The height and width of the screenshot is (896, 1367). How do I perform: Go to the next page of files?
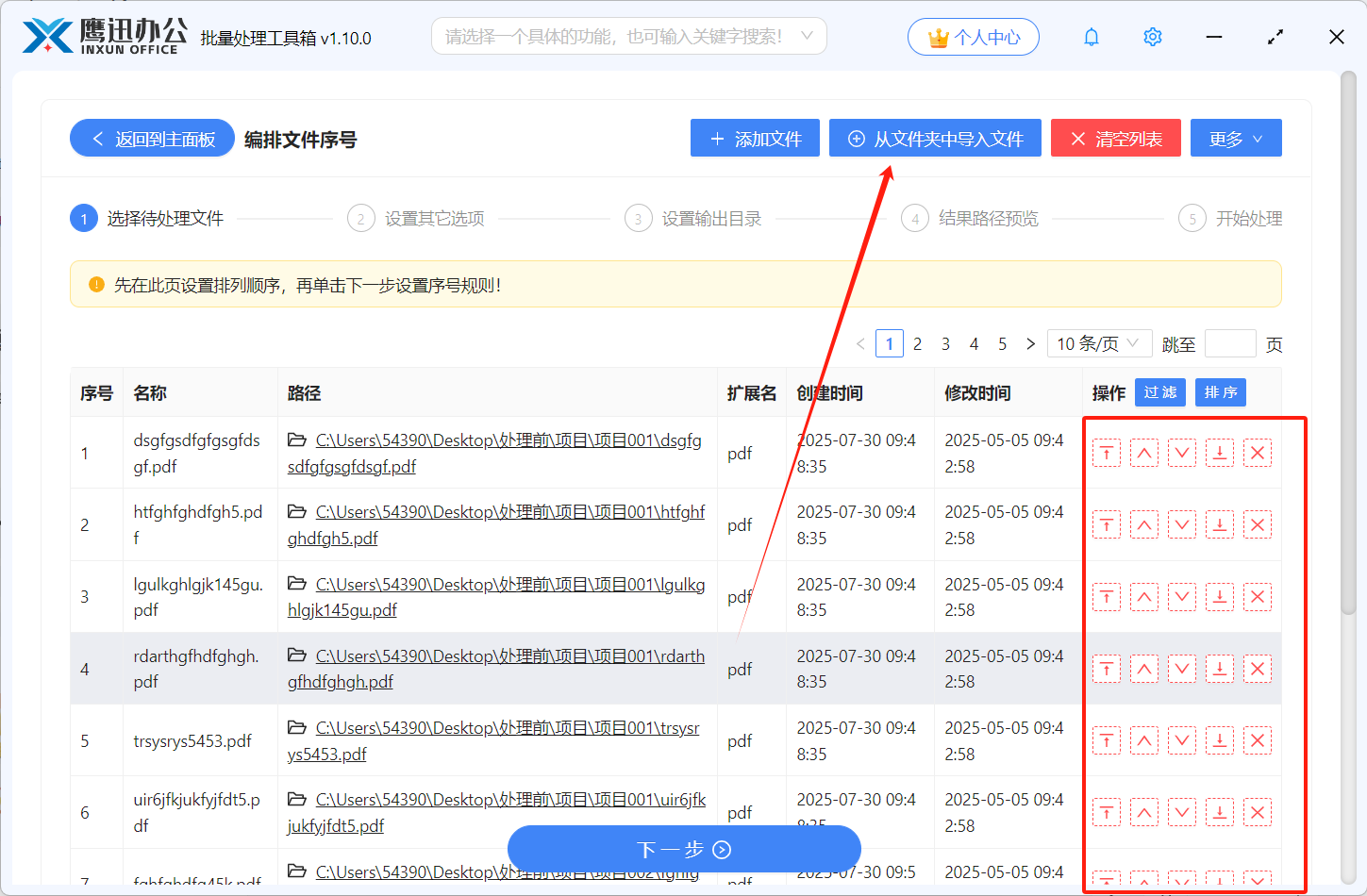click(1030, 343)
